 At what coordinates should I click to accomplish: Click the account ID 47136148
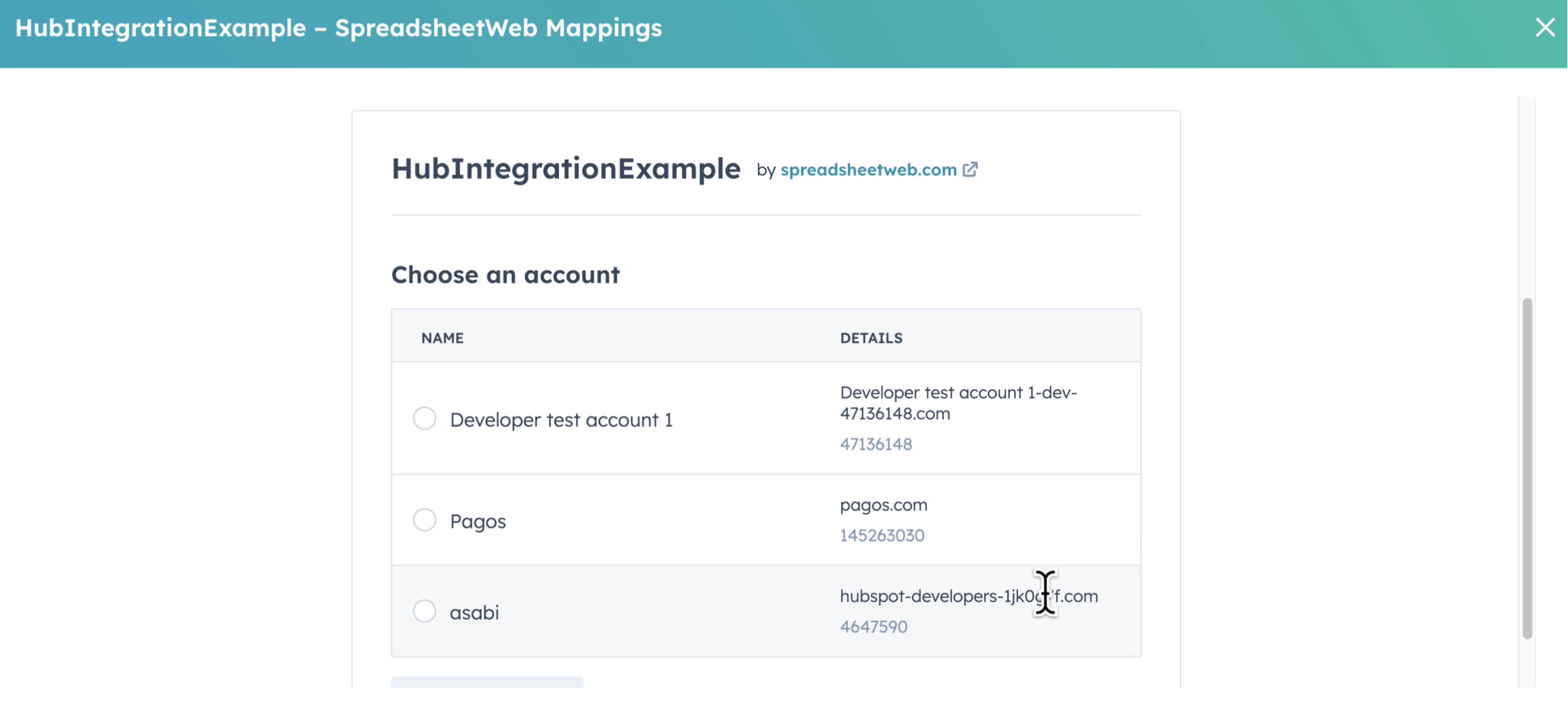coord(876,445)
